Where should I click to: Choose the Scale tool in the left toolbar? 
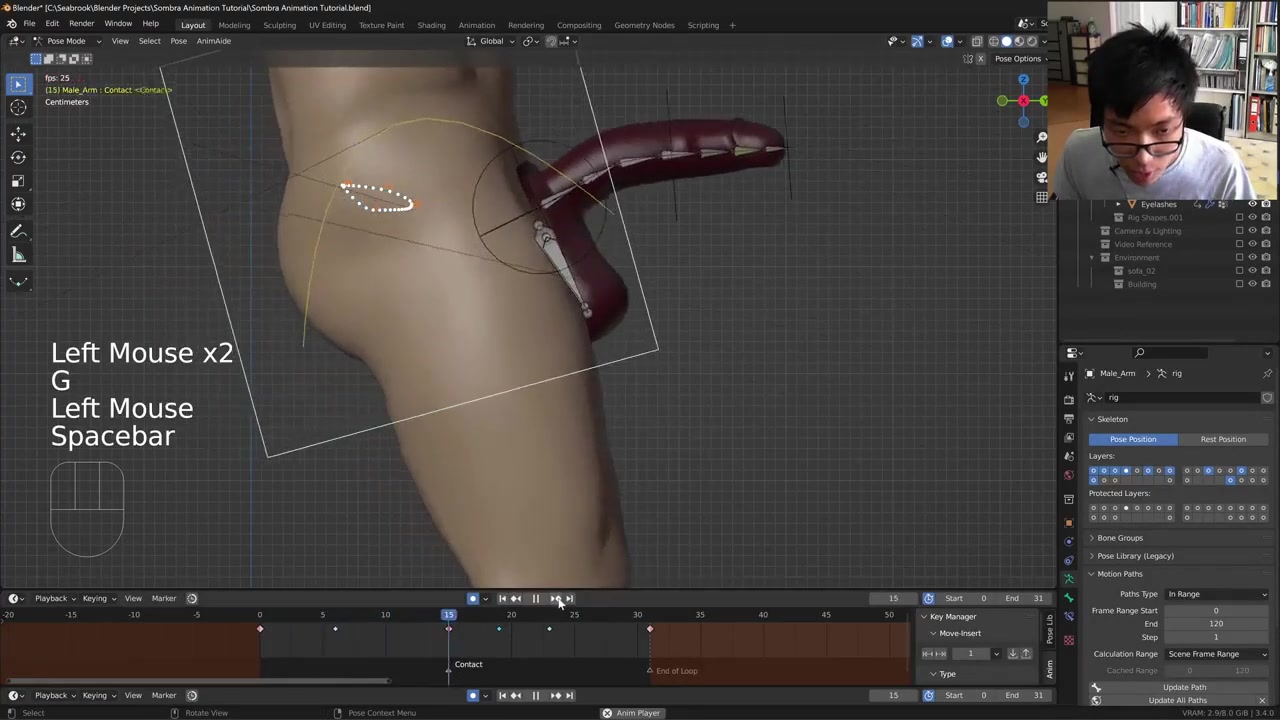18,181
